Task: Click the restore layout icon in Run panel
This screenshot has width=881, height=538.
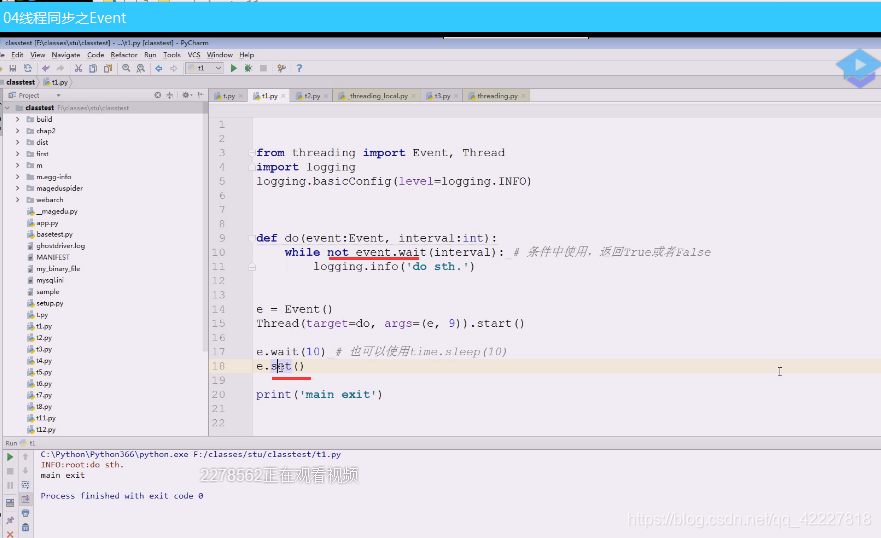Action: pos(10,503)
